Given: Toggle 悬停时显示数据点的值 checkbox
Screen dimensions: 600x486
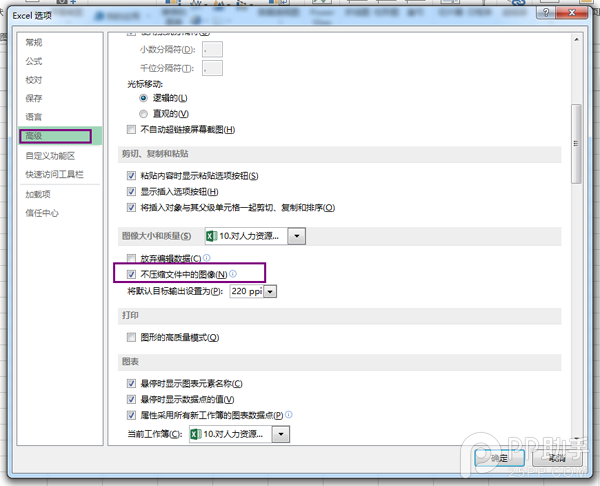Looking at the screenshot, I should (x=131, y=400).
